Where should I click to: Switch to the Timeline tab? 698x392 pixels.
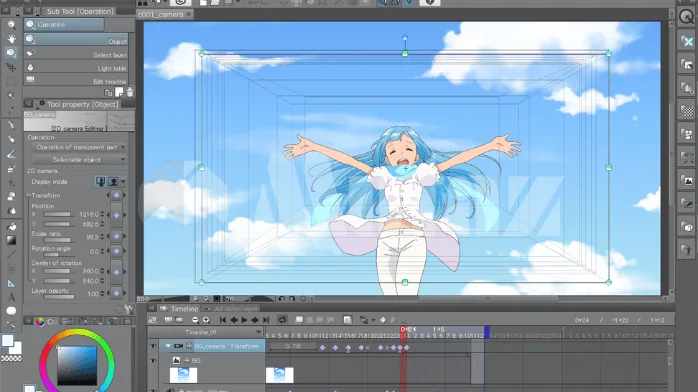(180, 309)
